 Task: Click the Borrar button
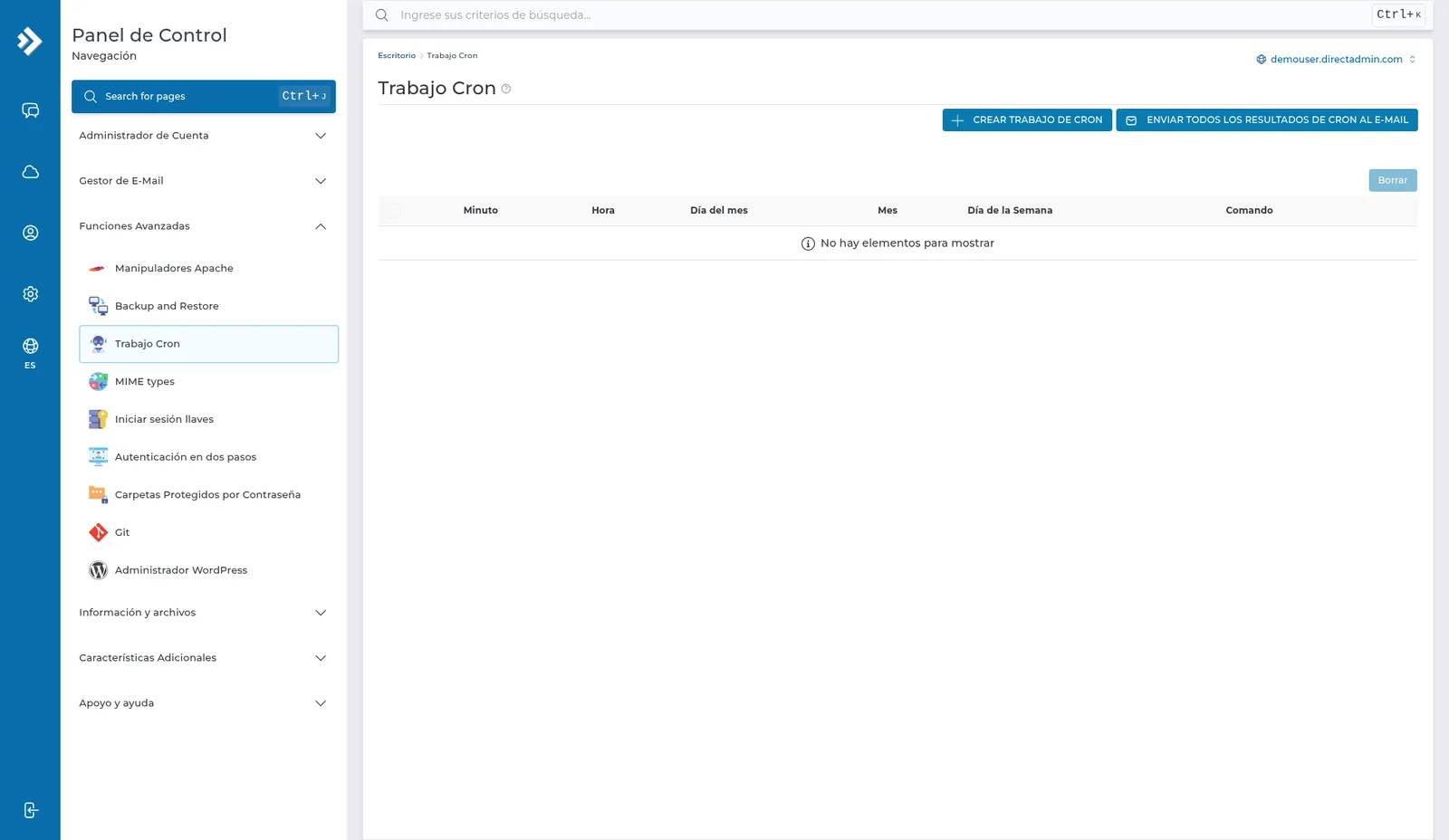[x=1393, y=180]
